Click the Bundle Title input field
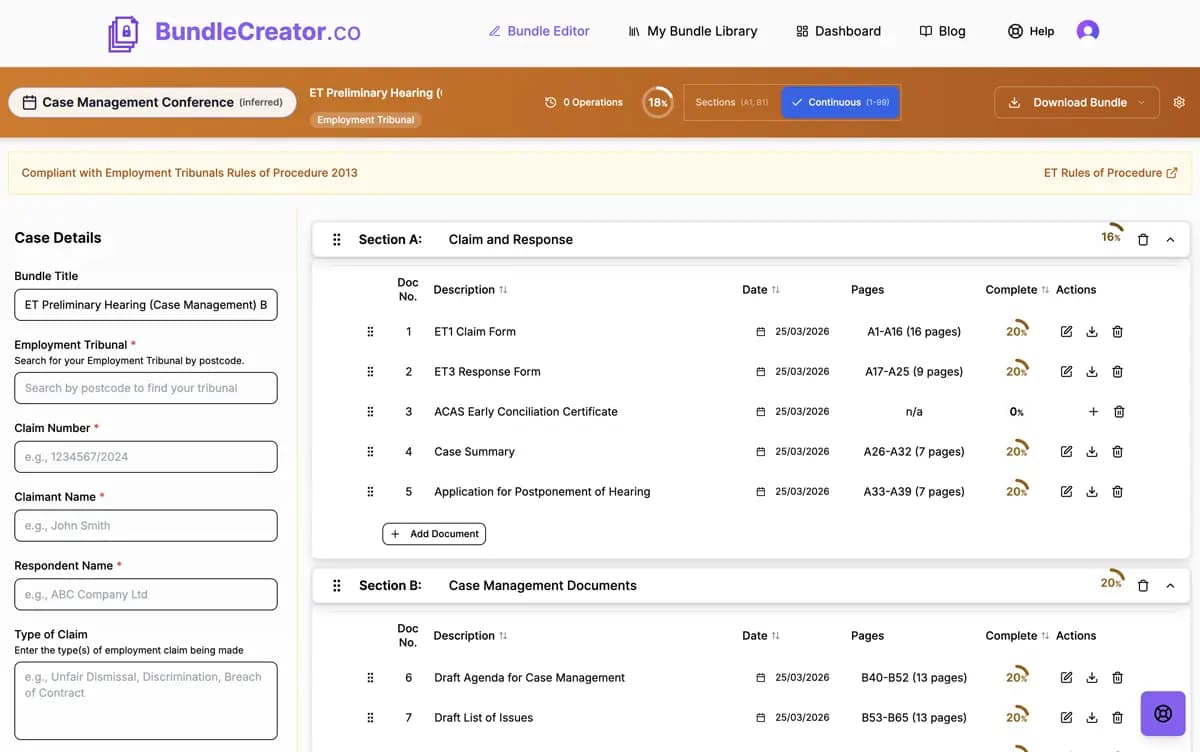Viewport: 1200px width, 752px height. coord(146,305)
